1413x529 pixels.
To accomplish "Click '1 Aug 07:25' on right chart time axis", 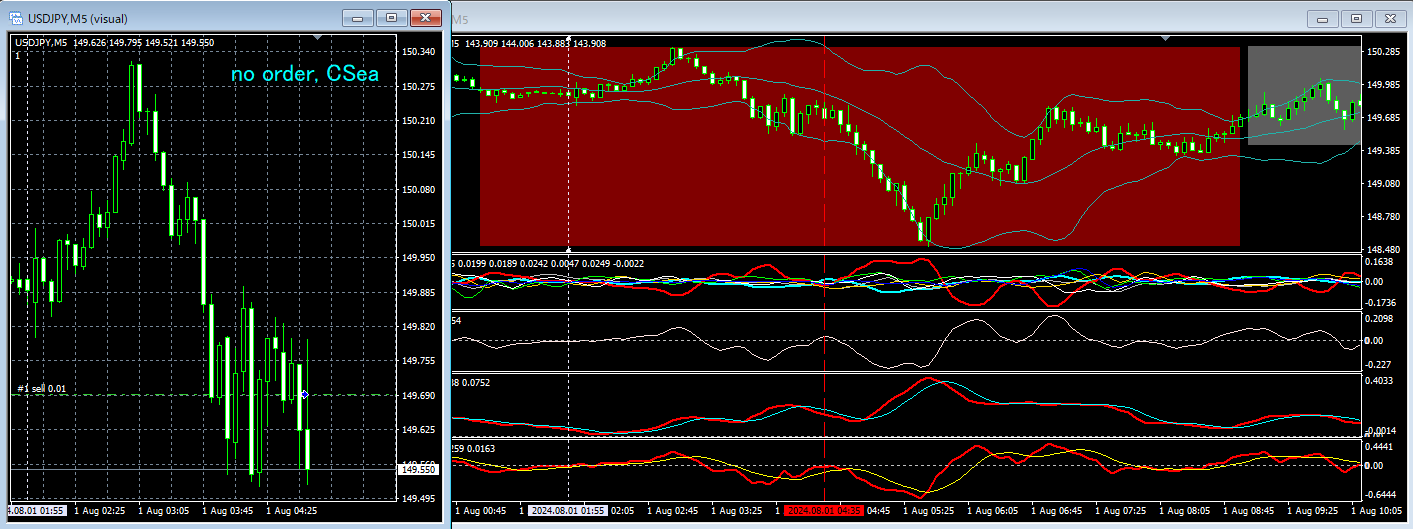I will (1123, 510).
